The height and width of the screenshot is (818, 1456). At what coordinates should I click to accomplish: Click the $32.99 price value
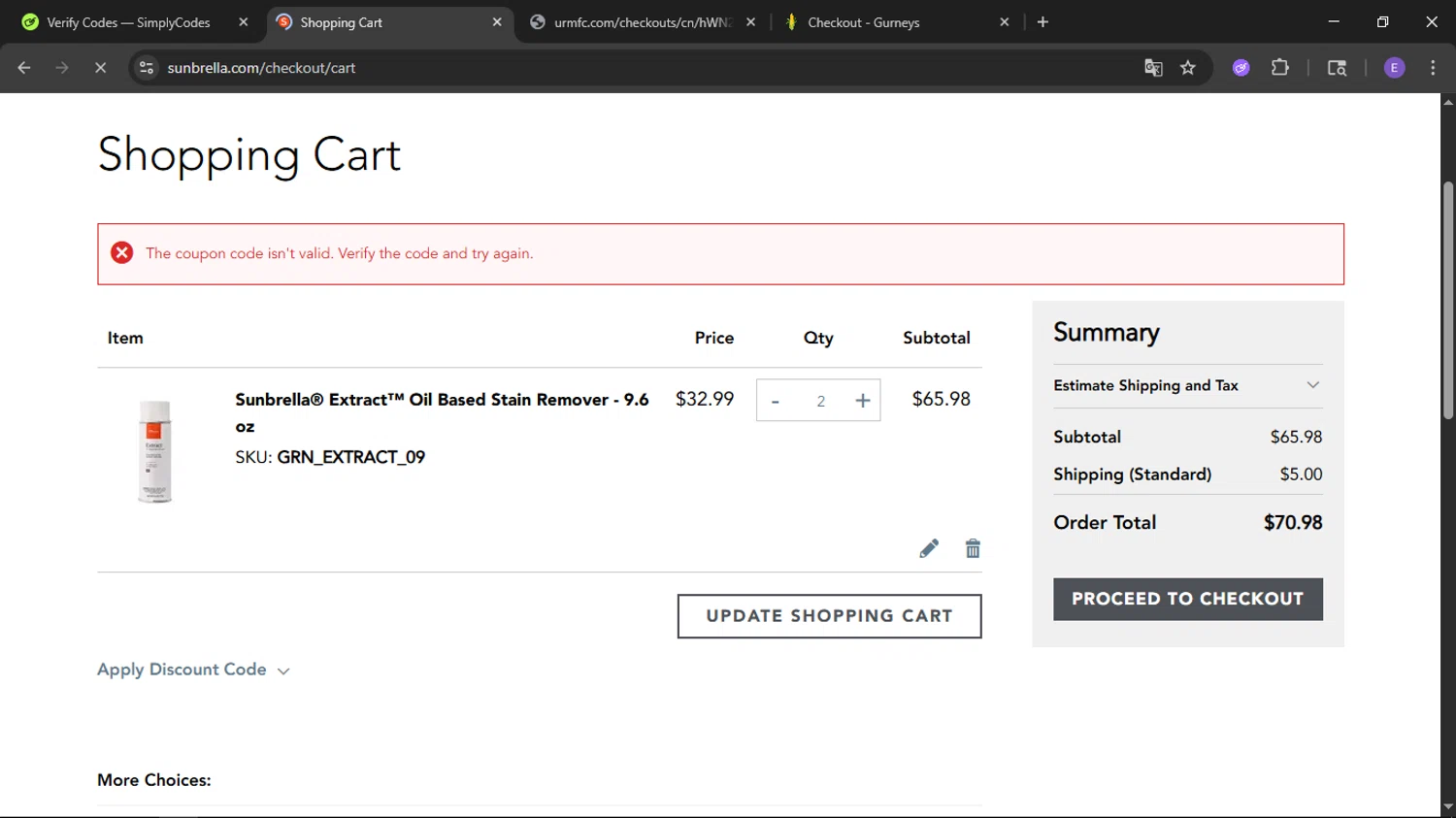point(705,399)
